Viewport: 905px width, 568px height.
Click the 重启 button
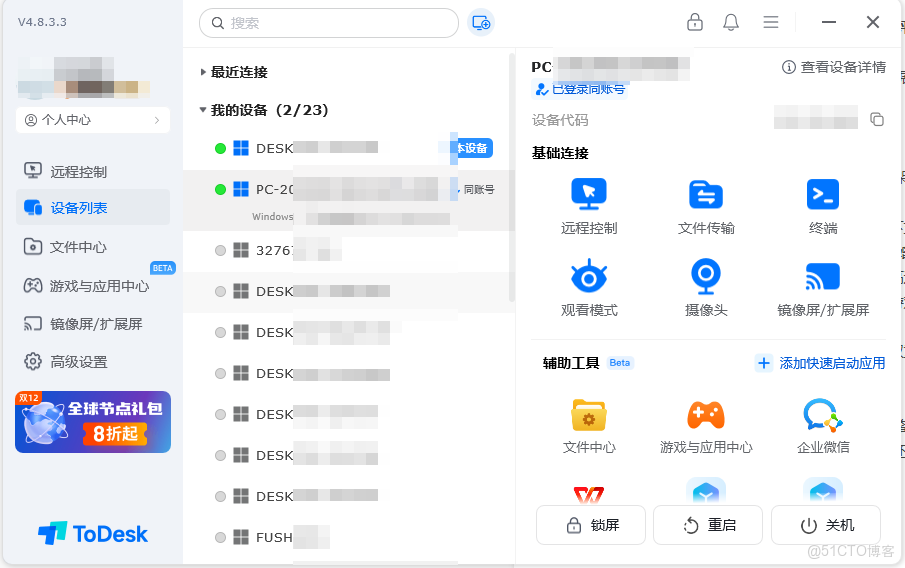pos(708,525)
